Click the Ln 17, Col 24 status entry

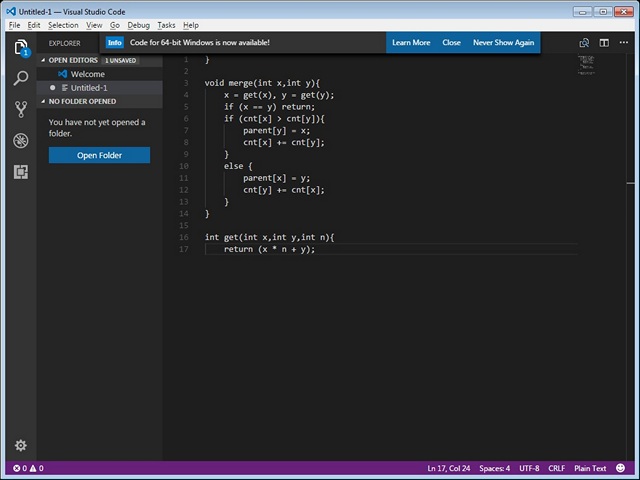pyautogui.click(x=449, y=469)
